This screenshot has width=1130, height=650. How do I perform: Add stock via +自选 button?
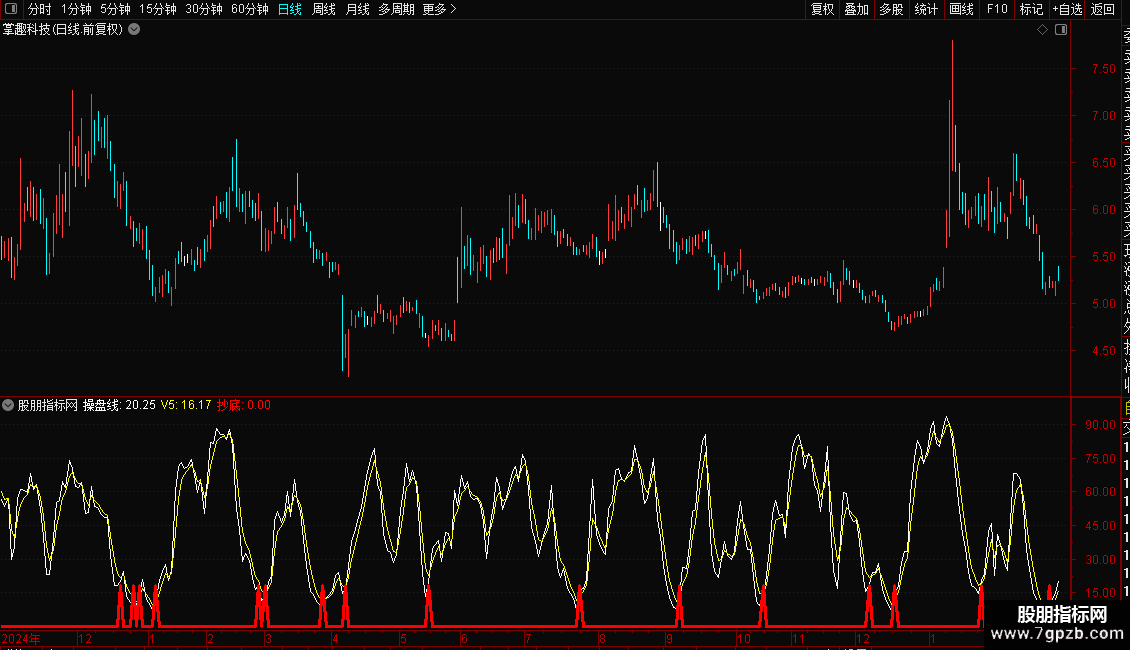(1067, 9)
